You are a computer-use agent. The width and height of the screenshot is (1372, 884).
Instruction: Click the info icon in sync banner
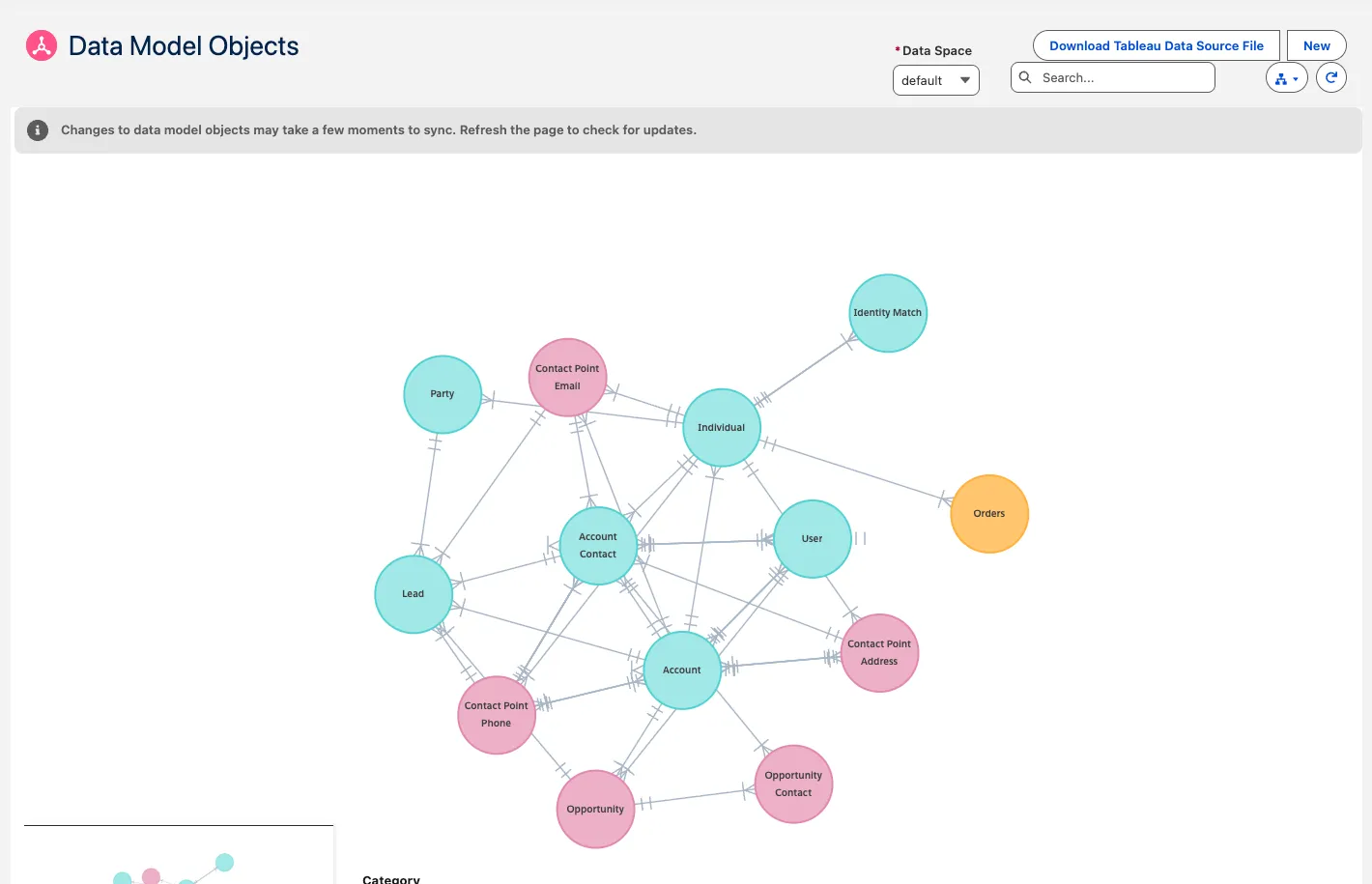coord(38,130)
